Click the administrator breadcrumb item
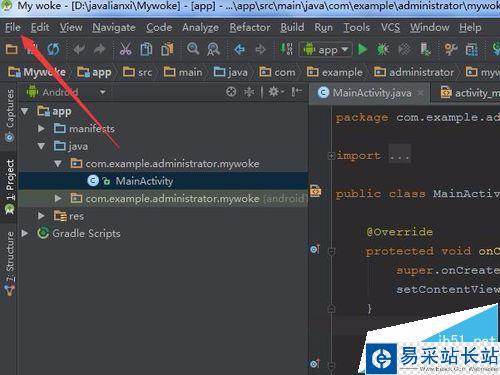The height and width of the screenshot is (375, 500). [414, 72]
